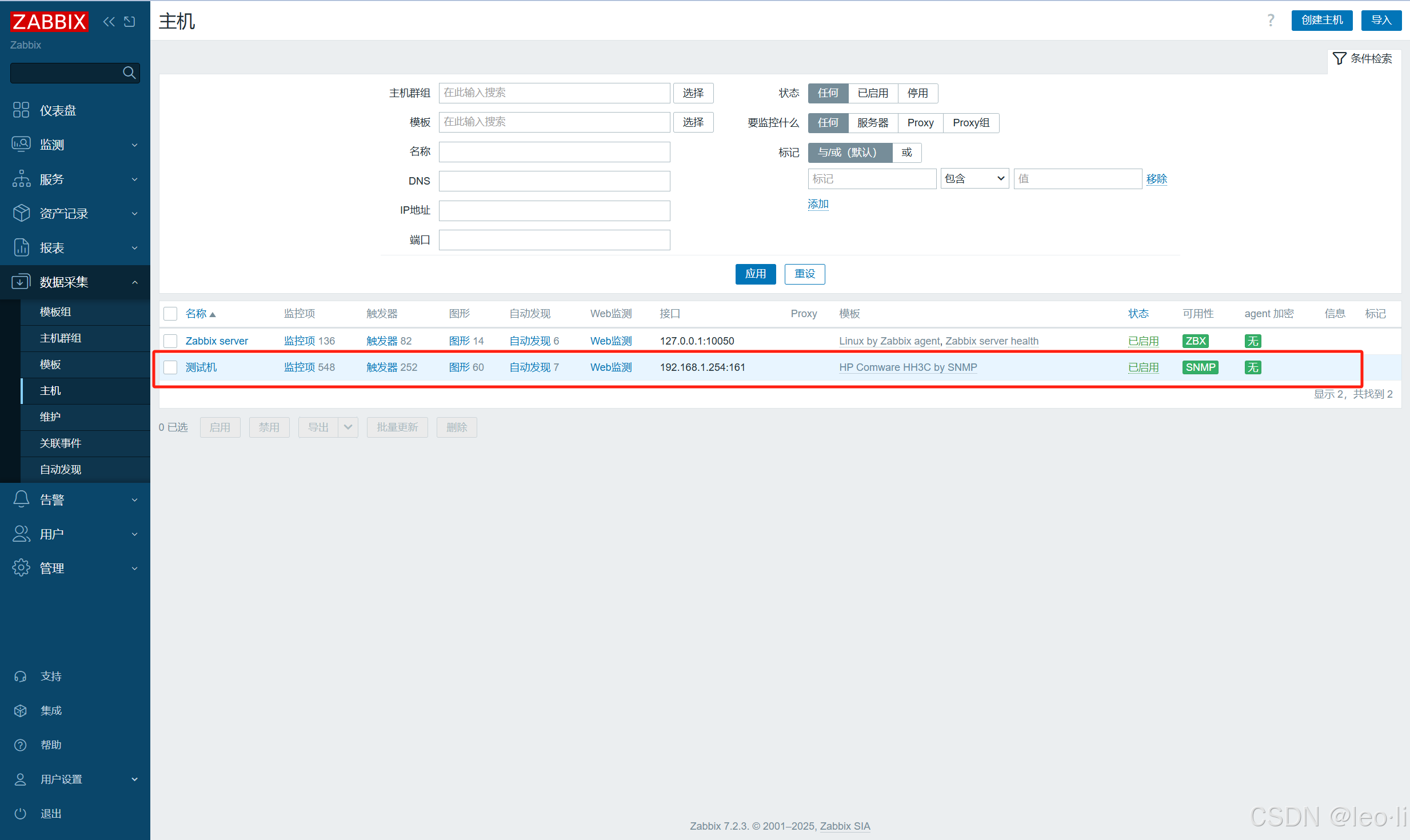
Task: Open the 仪表盘 dashboard icon
Action: pos(21,110)
